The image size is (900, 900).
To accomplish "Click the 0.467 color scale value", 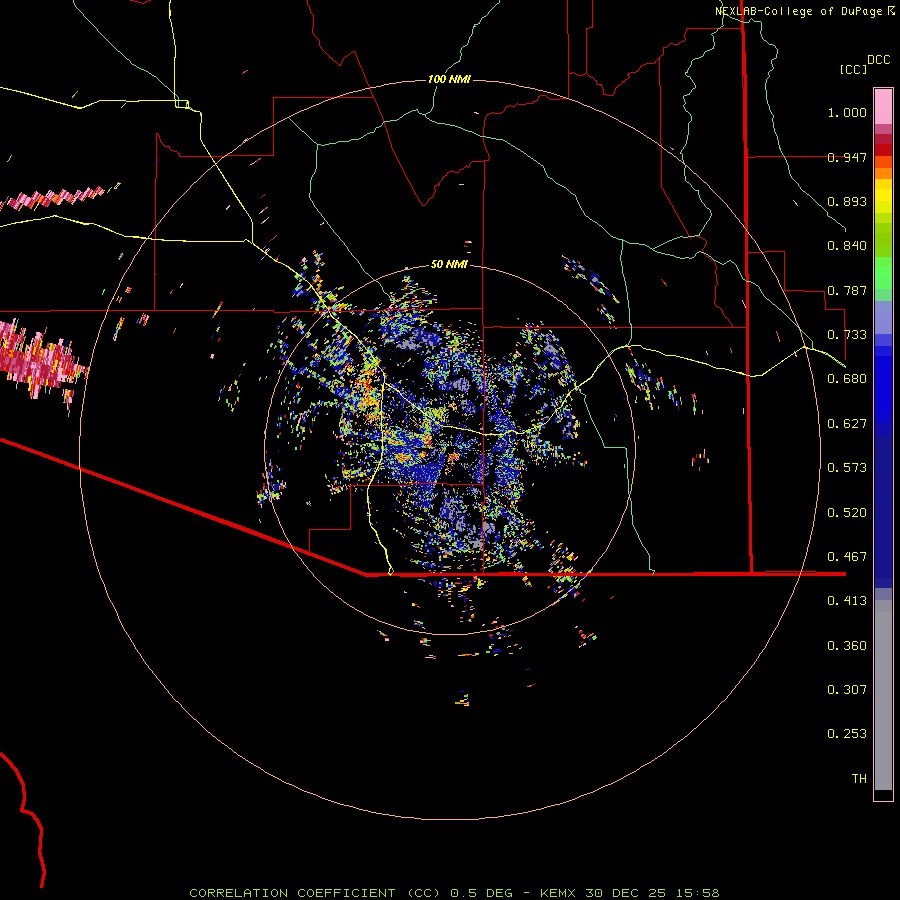I will point(847,557).
